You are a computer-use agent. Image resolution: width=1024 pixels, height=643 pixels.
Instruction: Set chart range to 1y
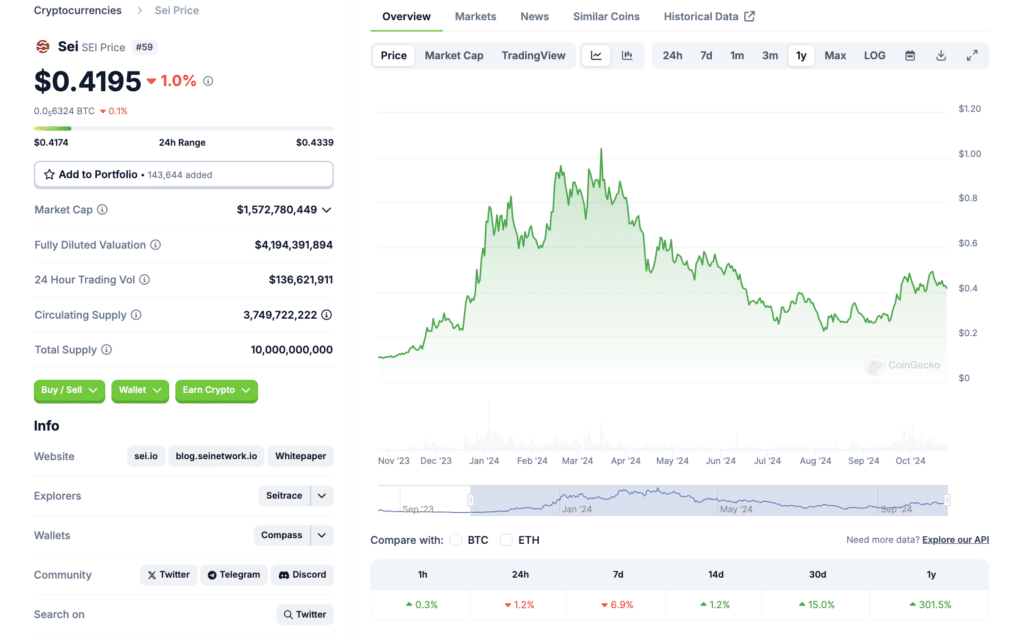pos(801,55)
